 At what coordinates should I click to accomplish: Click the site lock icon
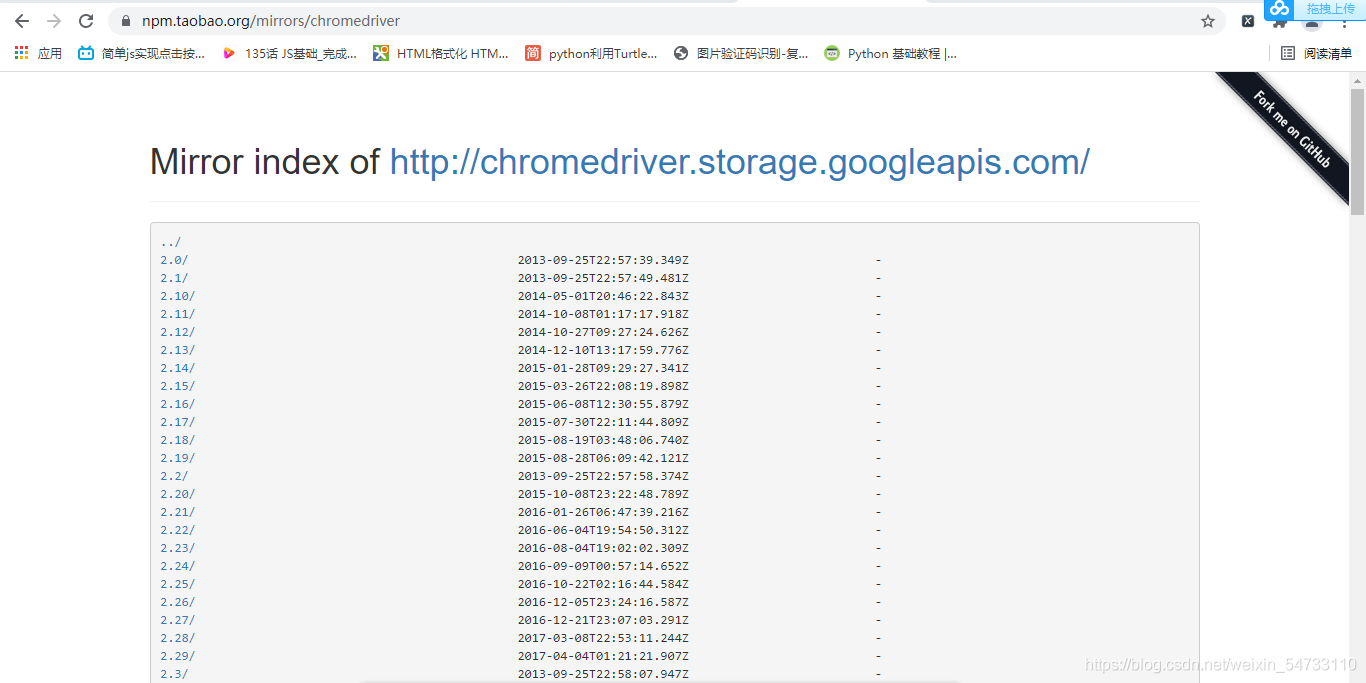pyautogui.click(x=126, y=21)
